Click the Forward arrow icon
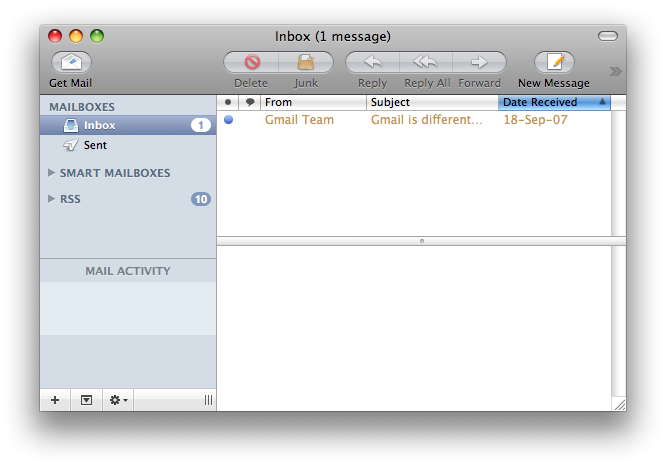666x466 pixels. [x=479, y=62]
